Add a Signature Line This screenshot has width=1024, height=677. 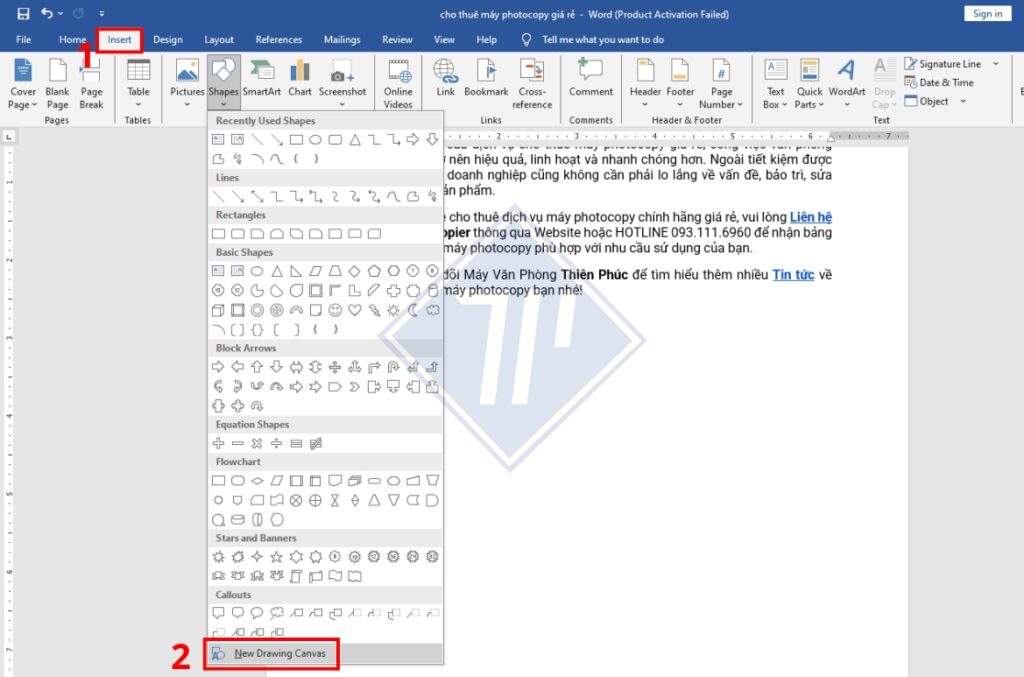tap(944, 63)
